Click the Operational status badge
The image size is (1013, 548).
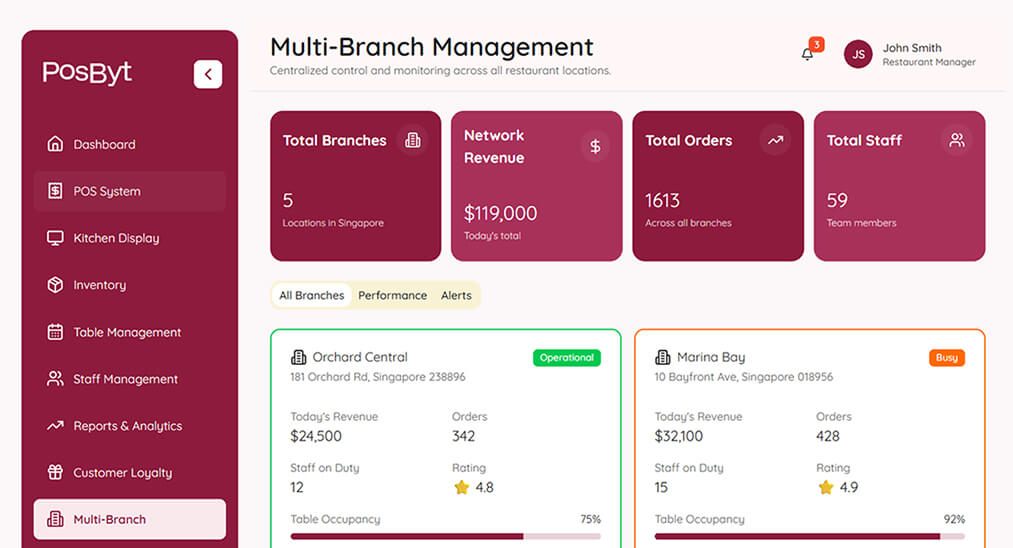click(567, 357)
